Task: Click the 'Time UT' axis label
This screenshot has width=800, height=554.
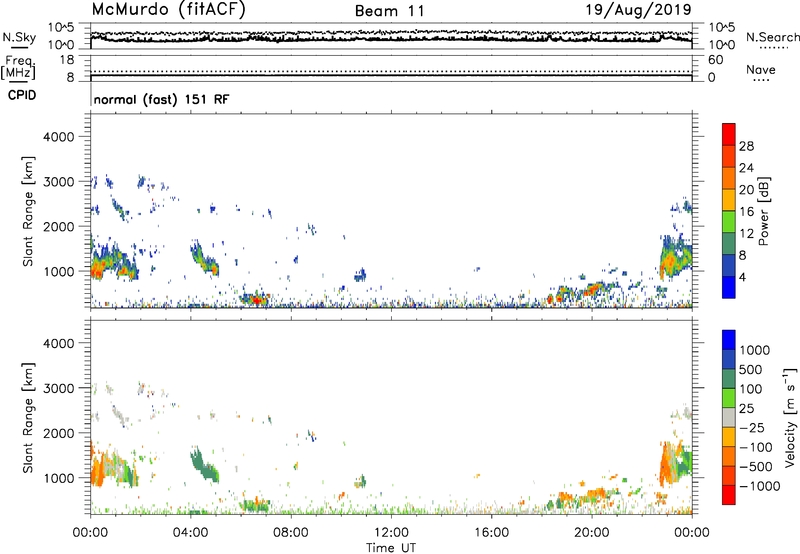Action: coord(391,548)
